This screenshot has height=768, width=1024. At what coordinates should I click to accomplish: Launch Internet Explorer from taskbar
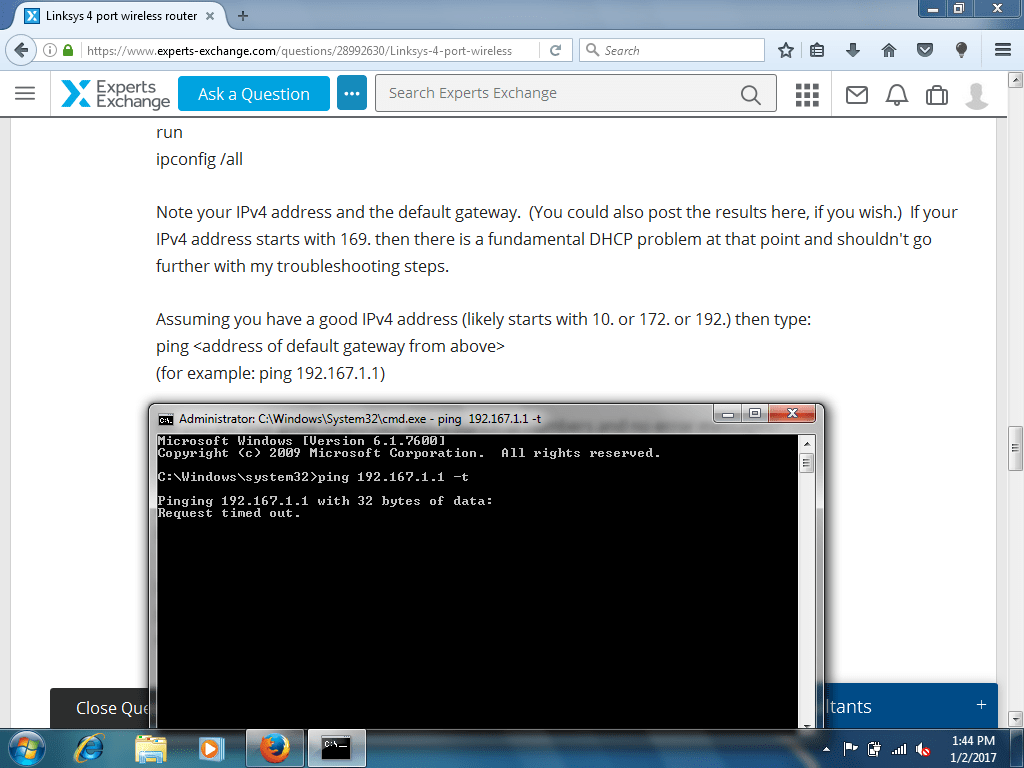tap(90, 748)
